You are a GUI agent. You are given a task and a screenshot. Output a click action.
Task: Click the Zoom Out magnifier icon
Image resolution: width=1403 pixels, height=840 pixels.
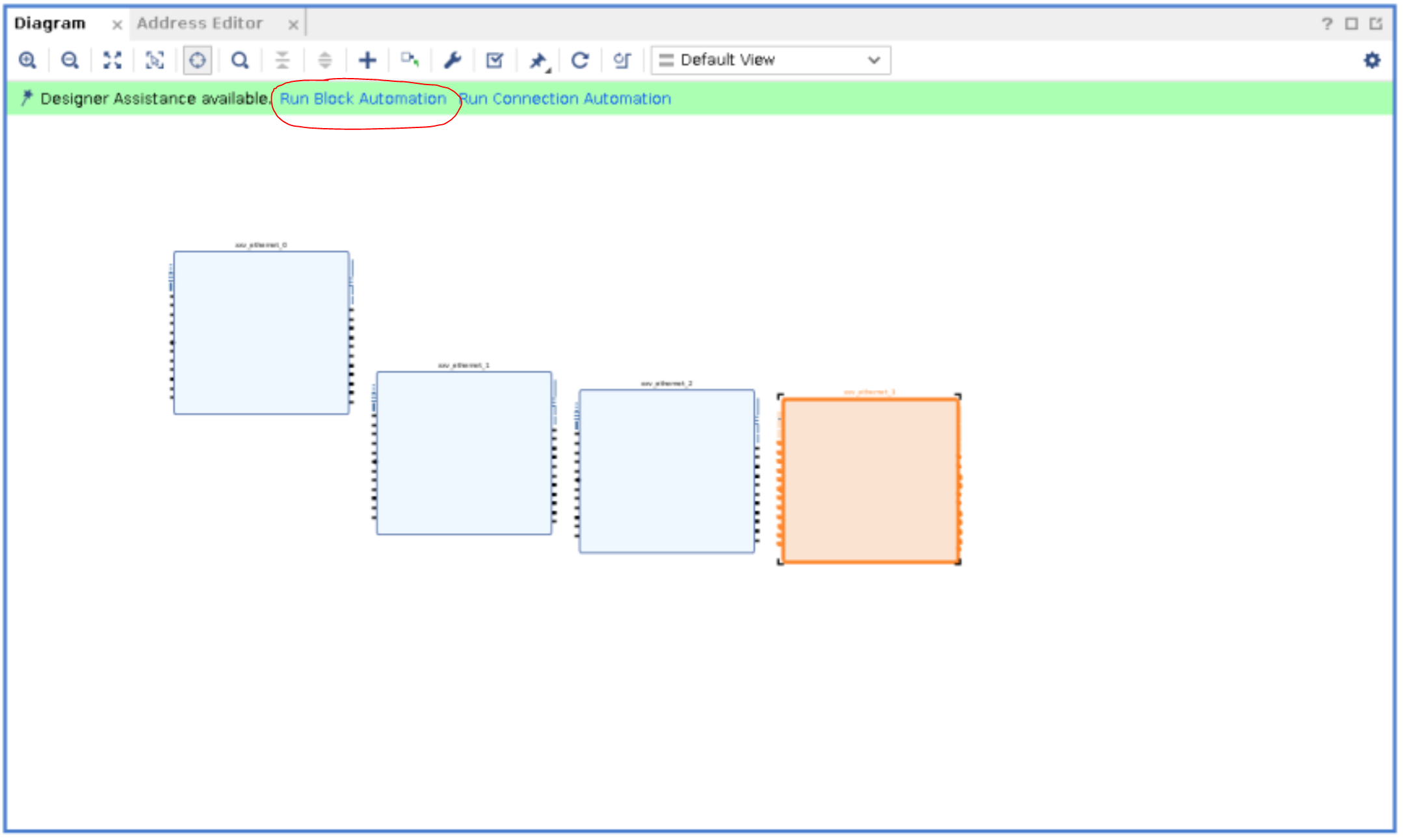point(70,60)
